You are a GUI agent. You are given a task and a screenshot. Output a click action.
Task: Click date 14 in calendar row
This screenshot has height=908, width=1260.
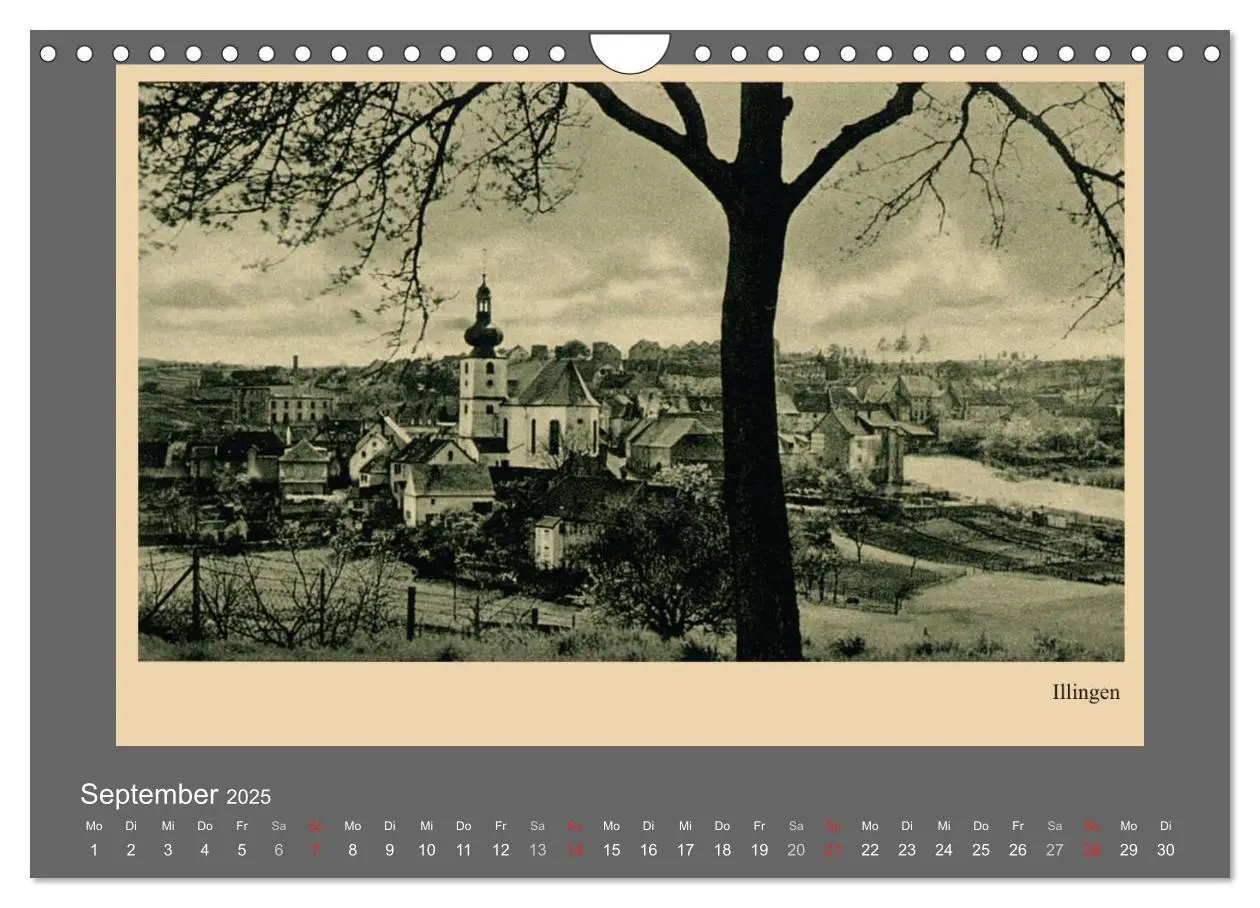pyautogui.click(x=575, y=850)
